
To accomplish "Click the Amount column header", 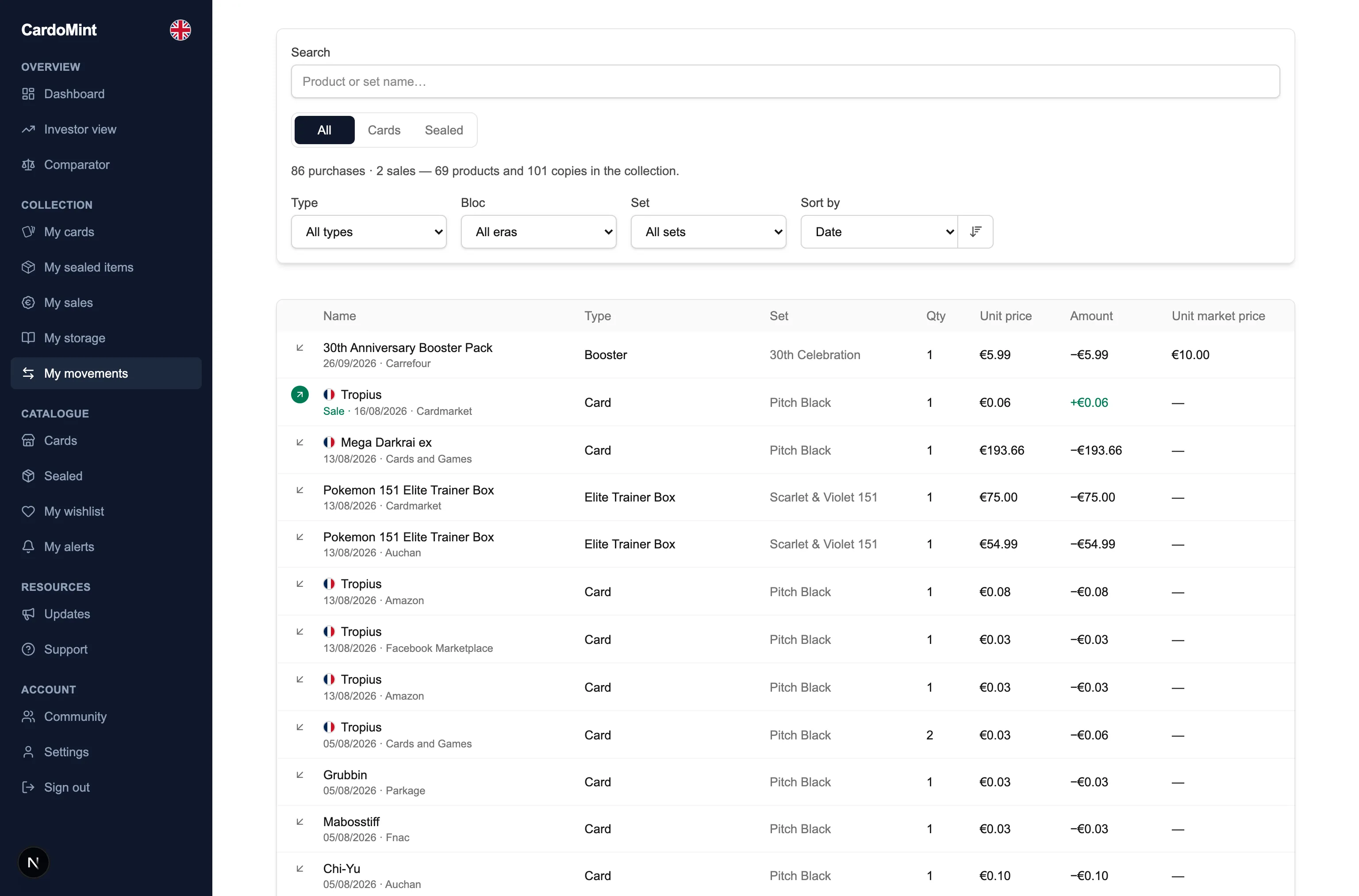I will click(1091, 315).
